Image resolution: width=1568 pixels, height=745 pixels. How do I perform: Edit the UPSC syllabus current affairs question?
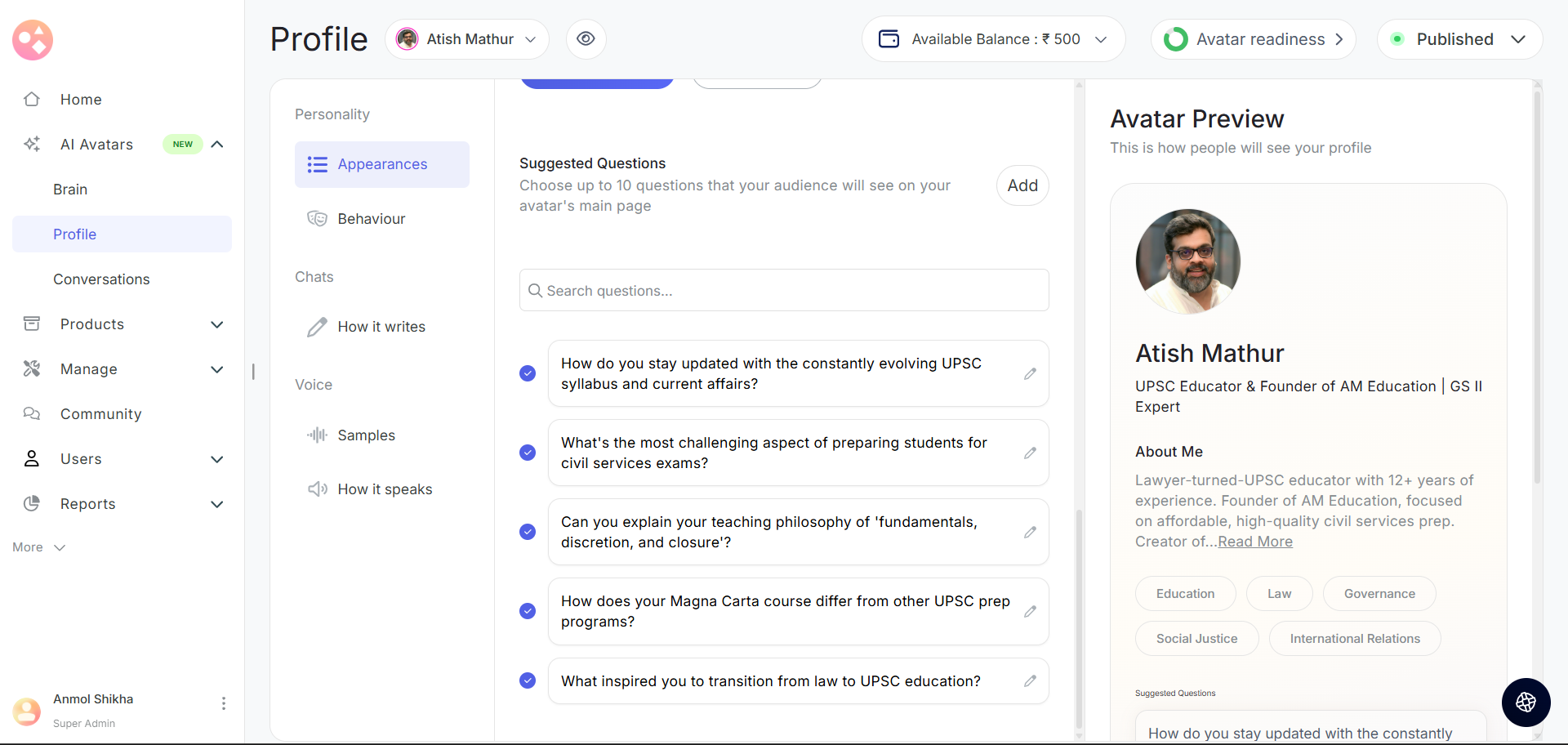[x=1030, y=374]
